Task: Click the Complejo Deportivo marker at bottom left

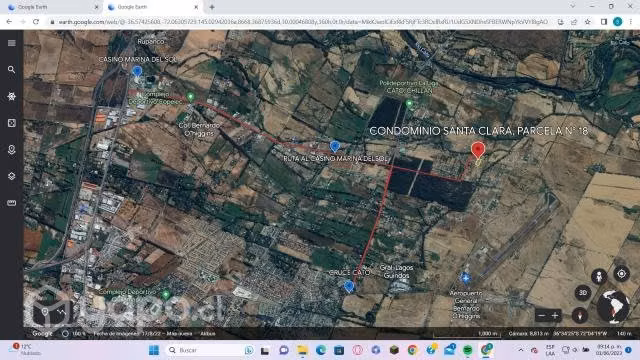Action: 166,294
